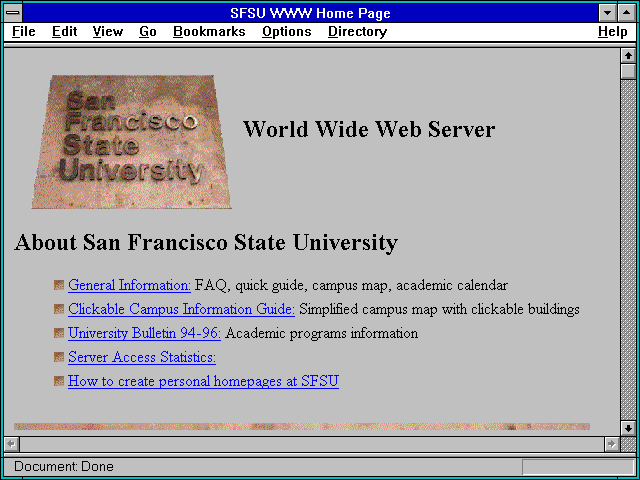
Task: Open the Help menu
Action: (612, 32)
